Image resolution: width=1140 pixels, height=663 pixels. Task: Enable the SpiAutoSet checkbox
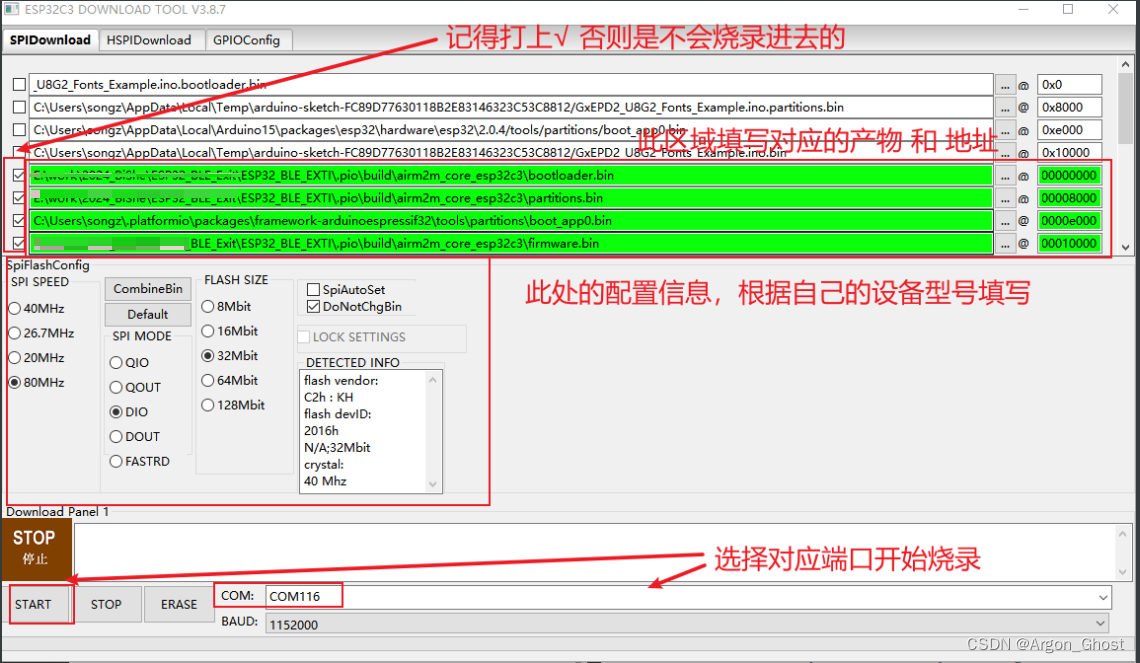[314, 290]
